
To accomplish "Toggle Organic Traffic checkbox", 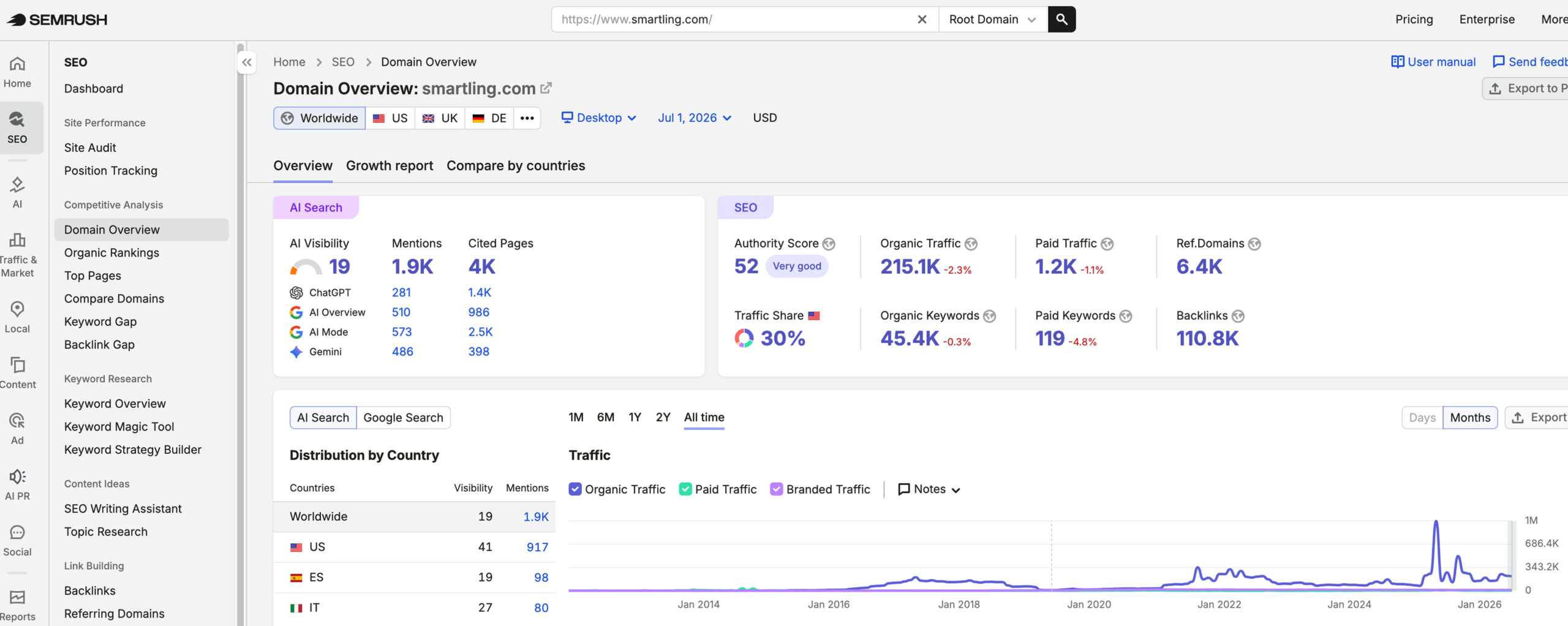I will click(x=575, y=489).
